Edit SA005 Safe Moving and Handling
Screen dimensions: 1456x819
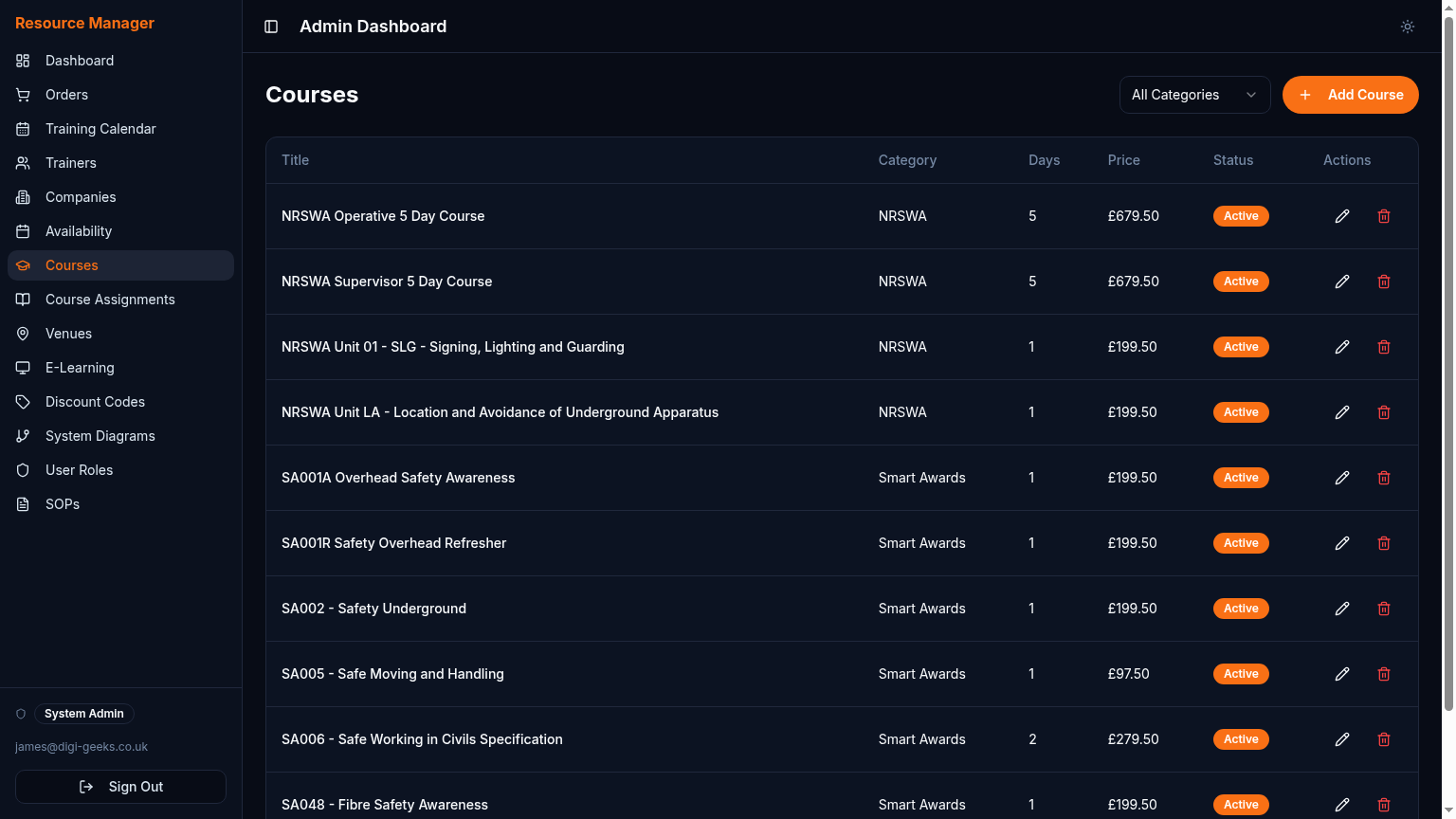tap(1342, 674)
